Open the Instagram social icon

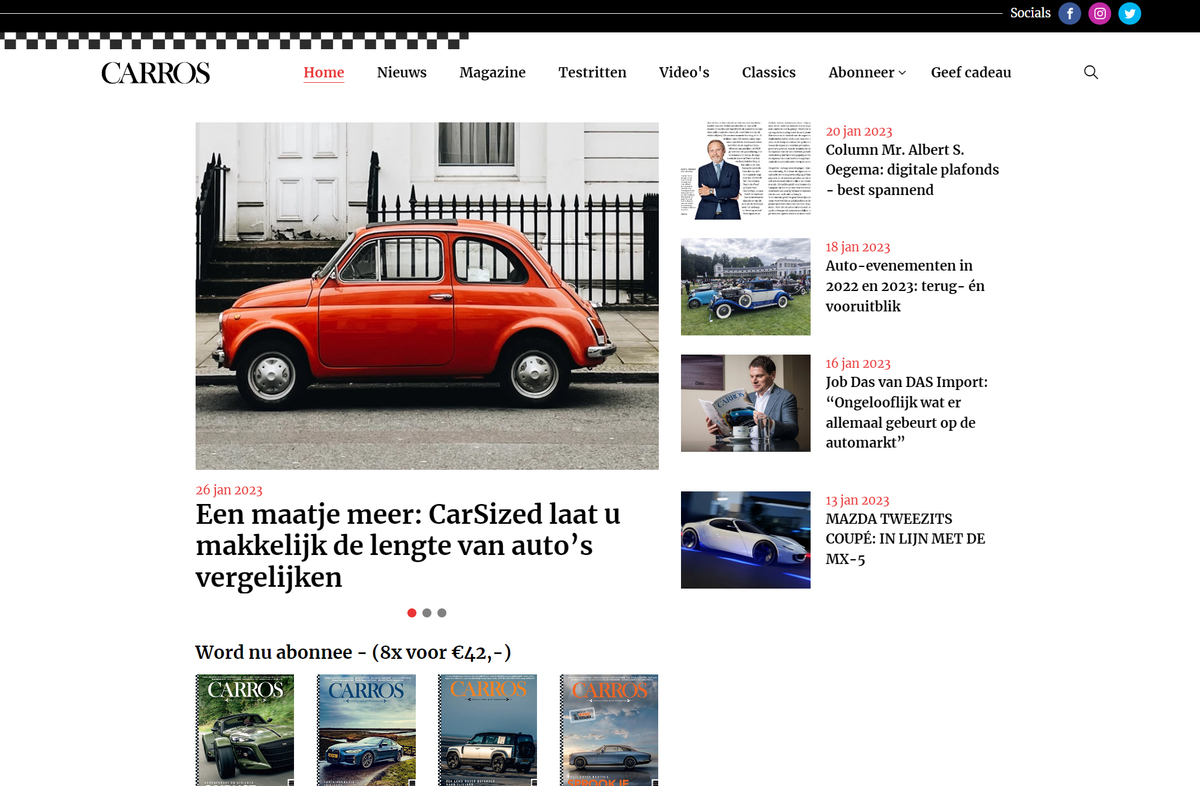click(x=1100, y=14)
